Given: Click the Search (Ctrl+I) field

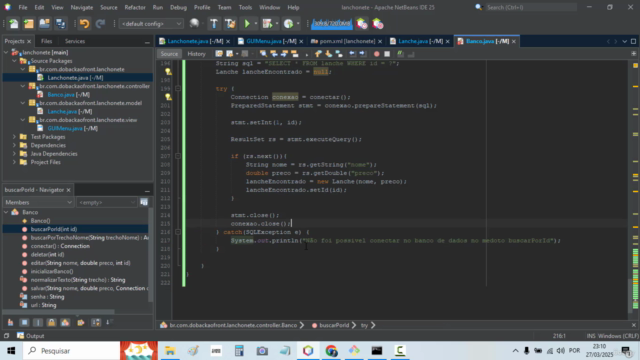Looking at the screenshot, I should point(531,7).
